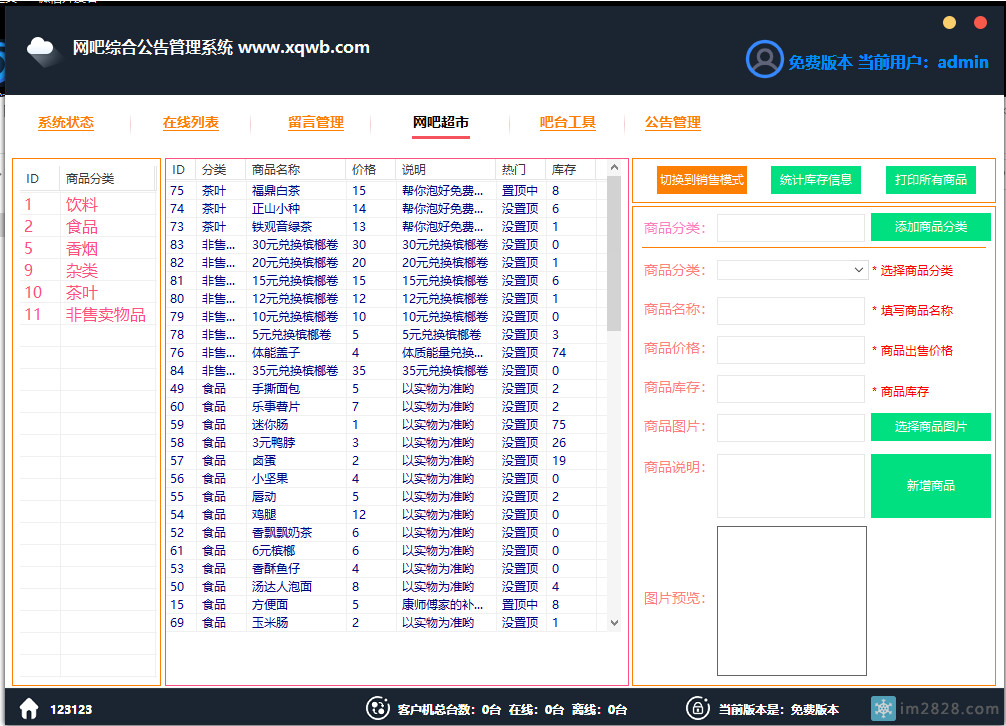Click the admin user avatar icon

(764, 60)
